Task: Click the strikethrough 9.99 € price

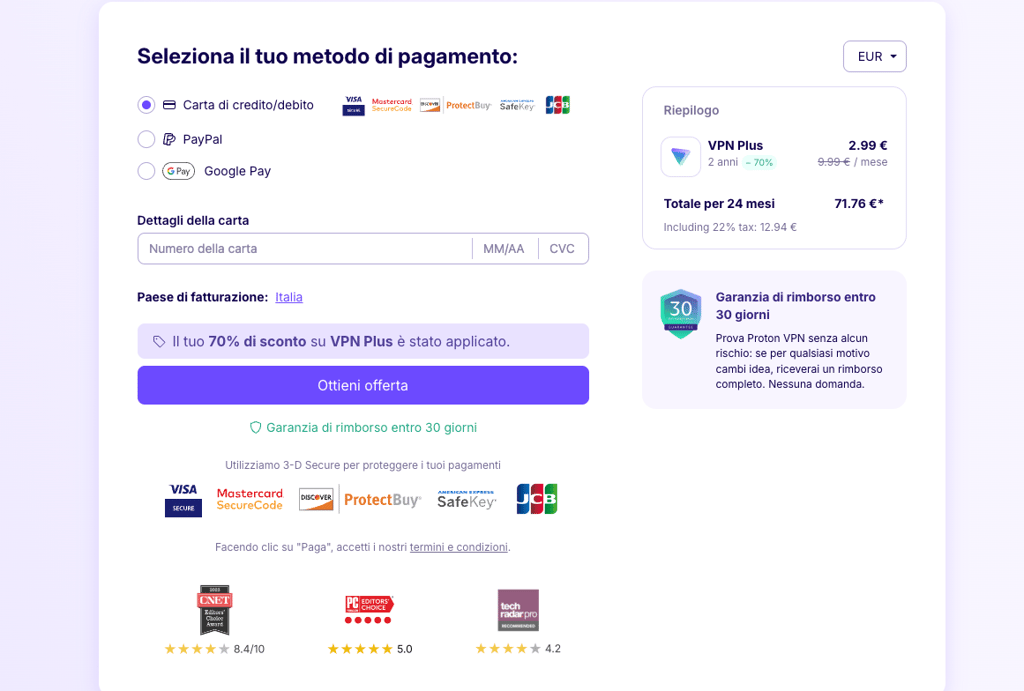Action: [834, 162]
